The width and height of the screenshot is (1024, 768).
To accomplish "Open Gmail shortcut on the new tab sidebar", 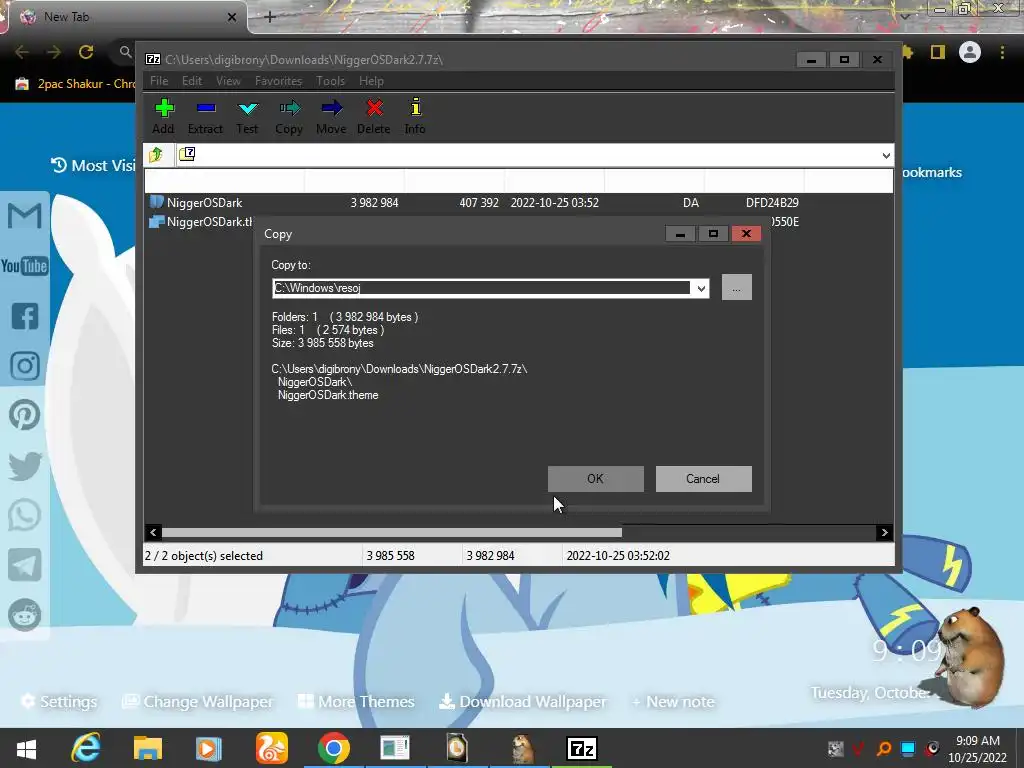I will point(25,216).
